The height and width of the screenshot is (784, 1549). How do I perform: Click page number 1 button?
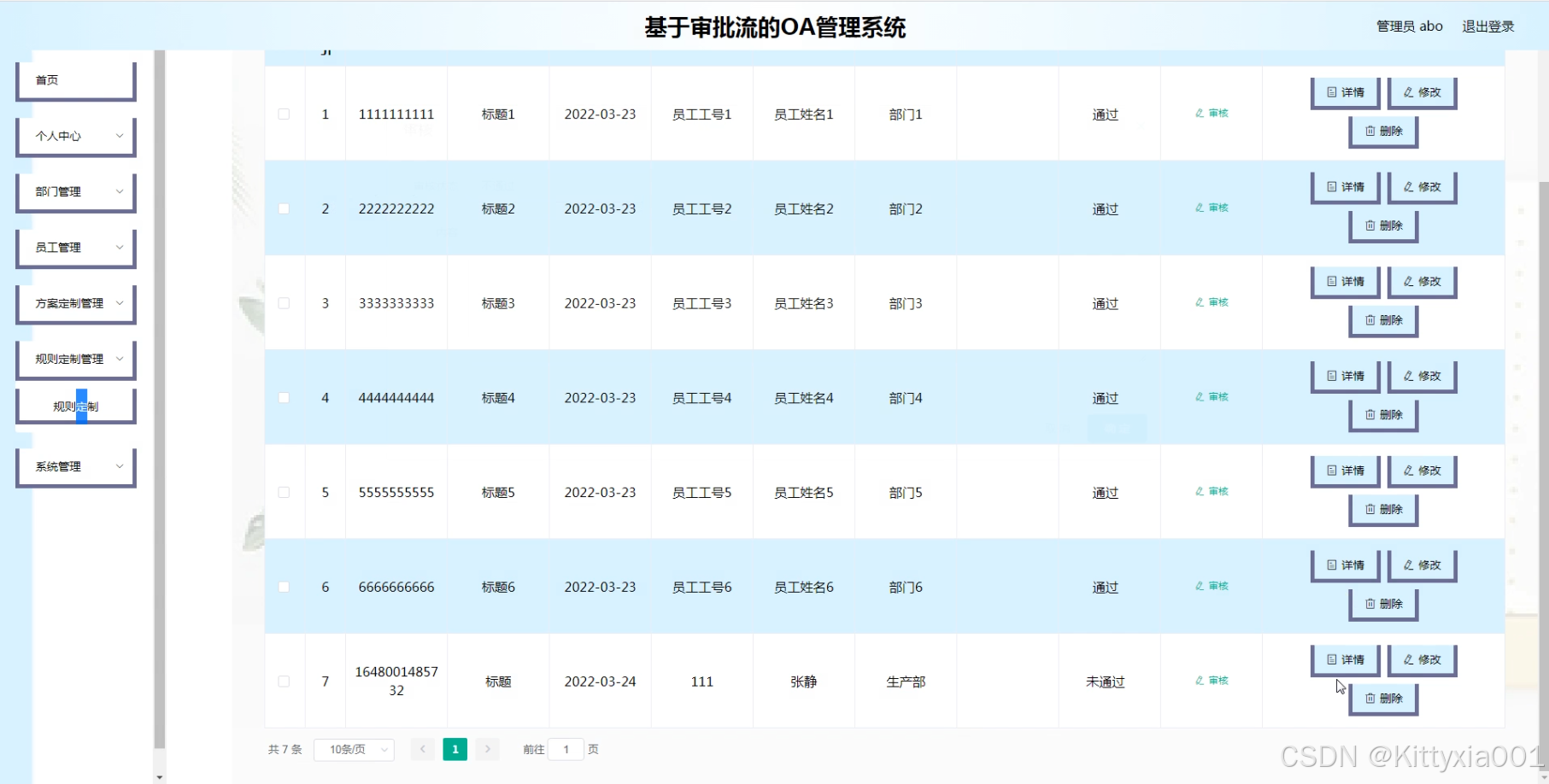click(455, 750)
